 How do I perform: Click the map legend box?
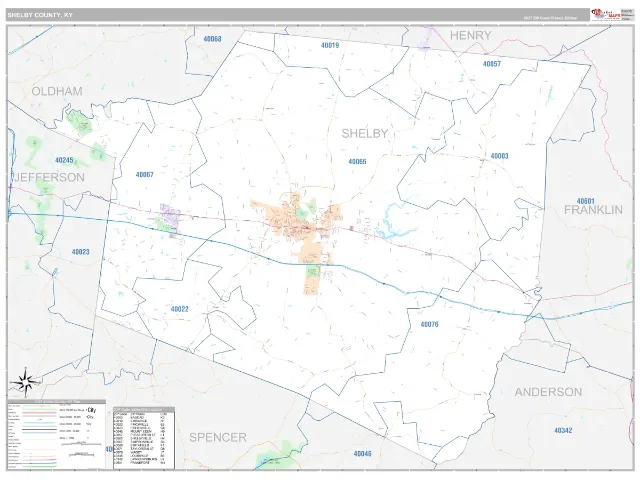pos(57,434)
